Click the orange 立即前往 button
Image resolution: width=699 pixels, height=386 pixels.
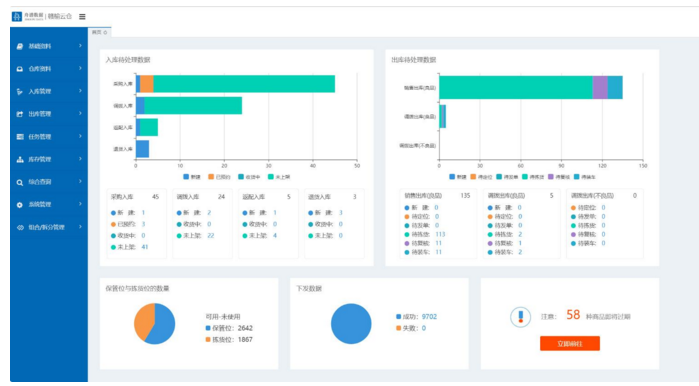point(570,343)
